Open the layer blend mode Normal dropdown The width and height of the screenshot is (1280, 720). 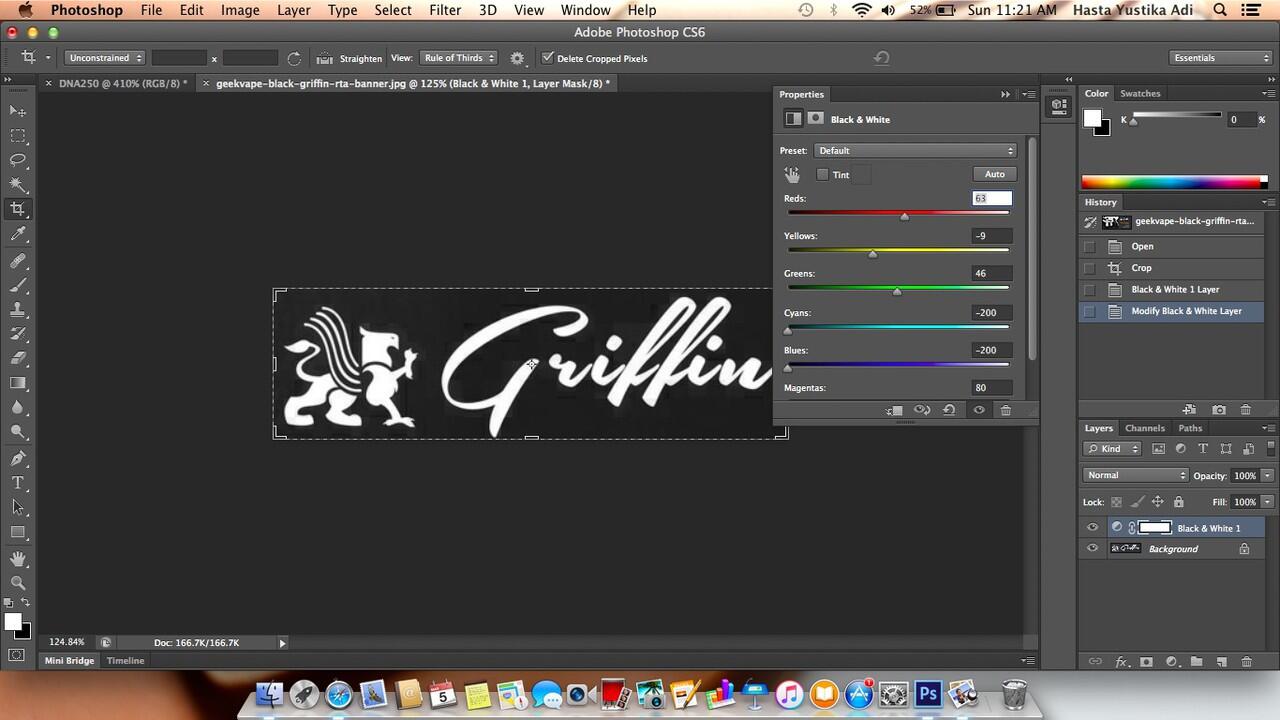click(x=1135, y=475)
